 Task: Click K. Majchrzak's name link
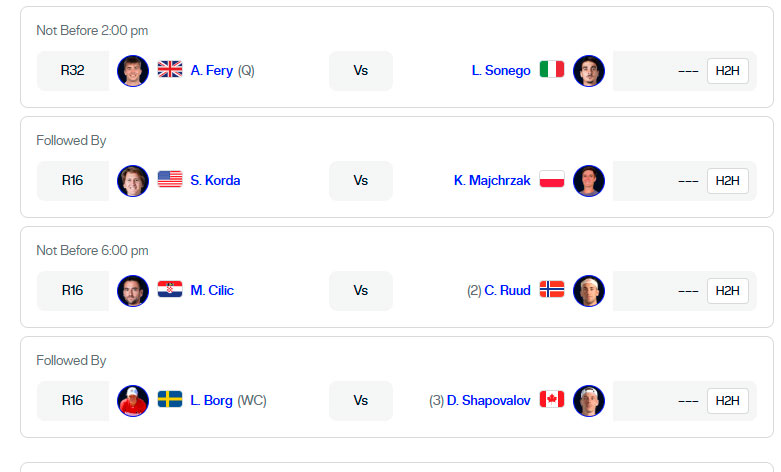(x=492, y=180)
